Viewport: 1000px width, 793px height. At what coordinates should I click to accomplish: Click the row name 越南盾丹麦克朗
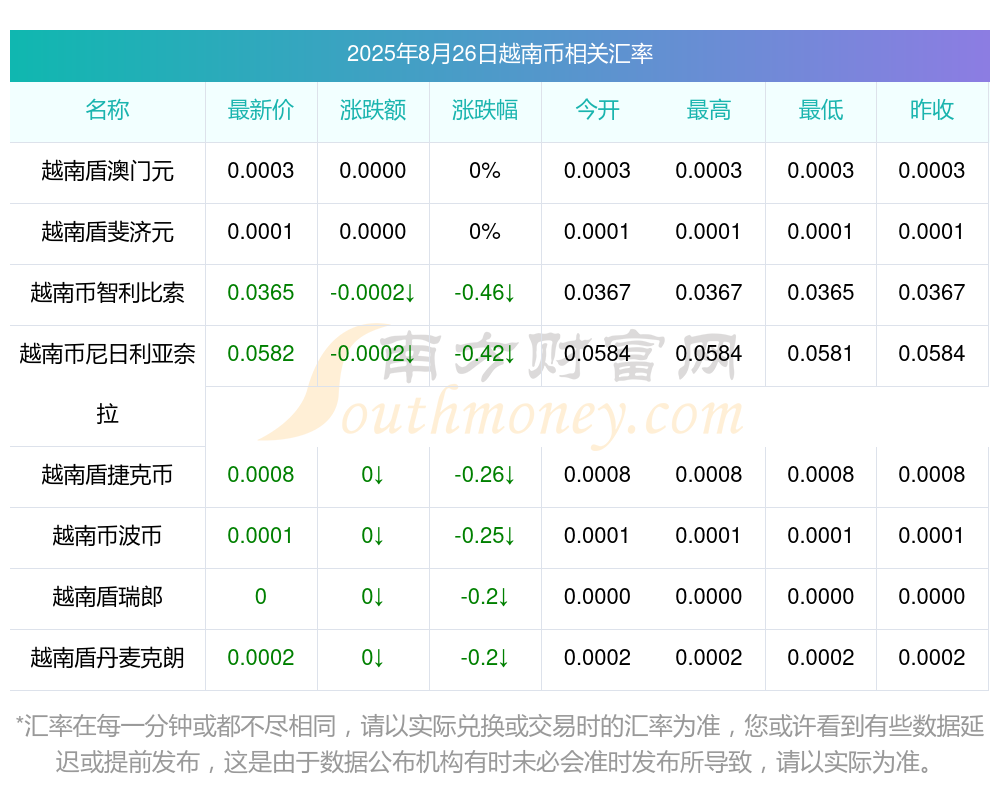point(107,658)
